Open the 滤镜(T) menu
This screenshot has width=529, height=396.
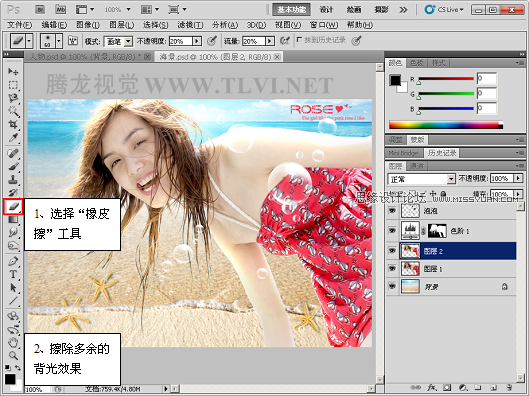click(190, 25)
